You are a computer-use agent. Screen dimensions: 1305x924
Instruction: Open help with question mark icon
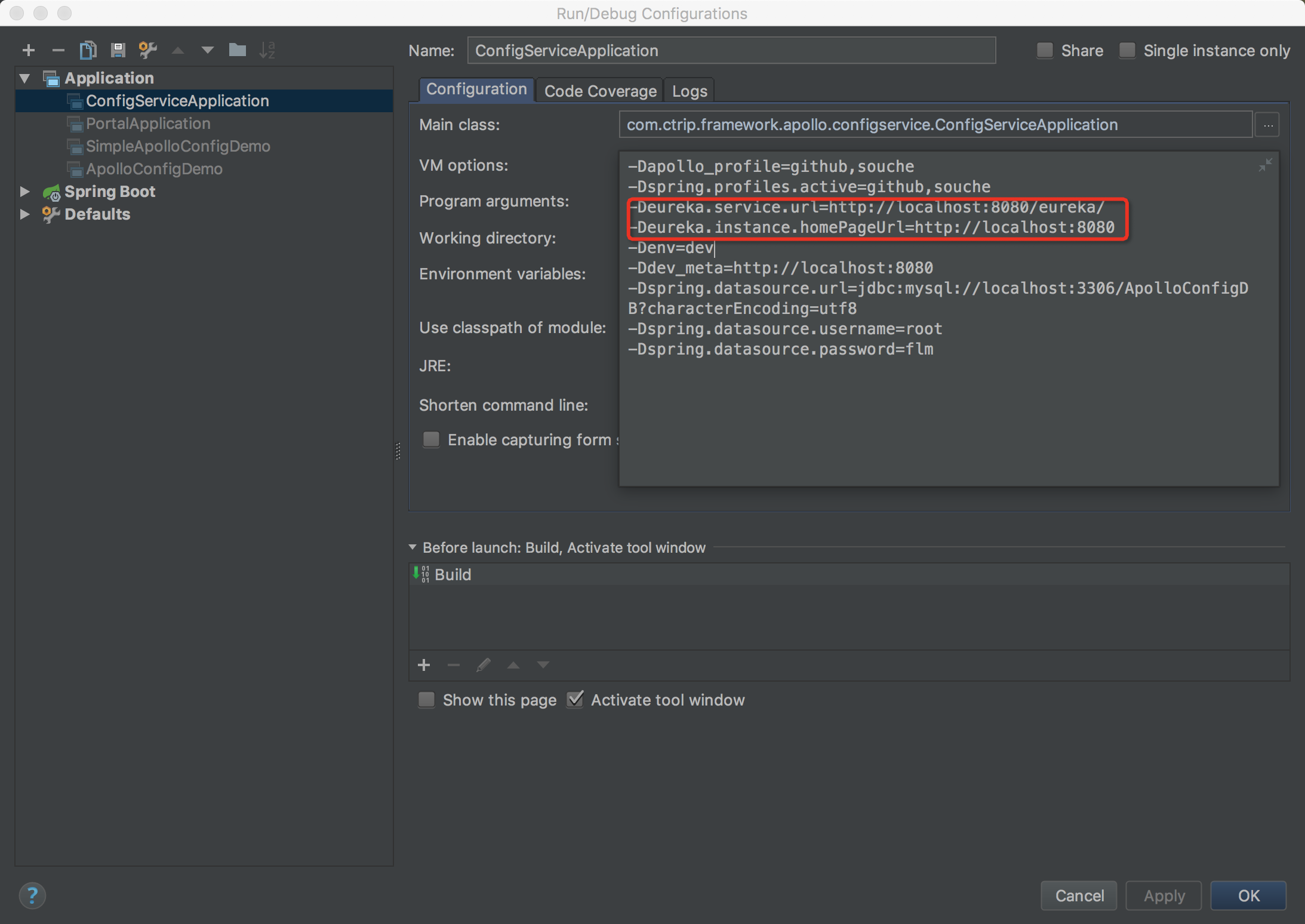(x=32, y=895)
